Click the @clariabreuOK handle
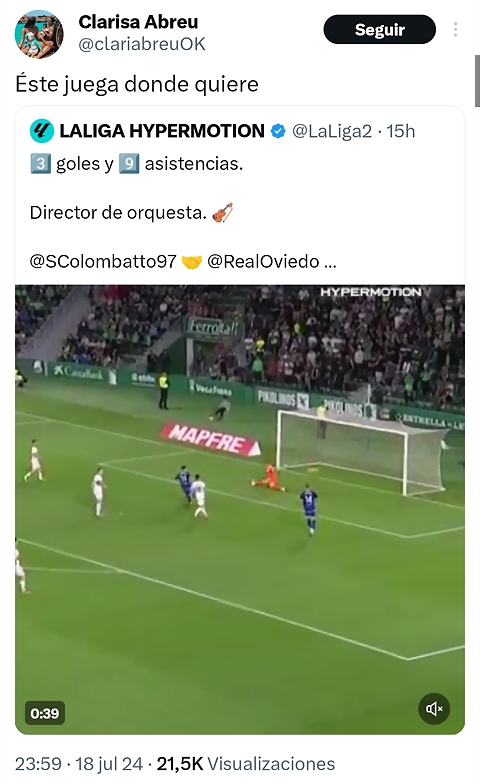Screen dimensions: 480x784 pyautogui.click(x=142, y=44)
